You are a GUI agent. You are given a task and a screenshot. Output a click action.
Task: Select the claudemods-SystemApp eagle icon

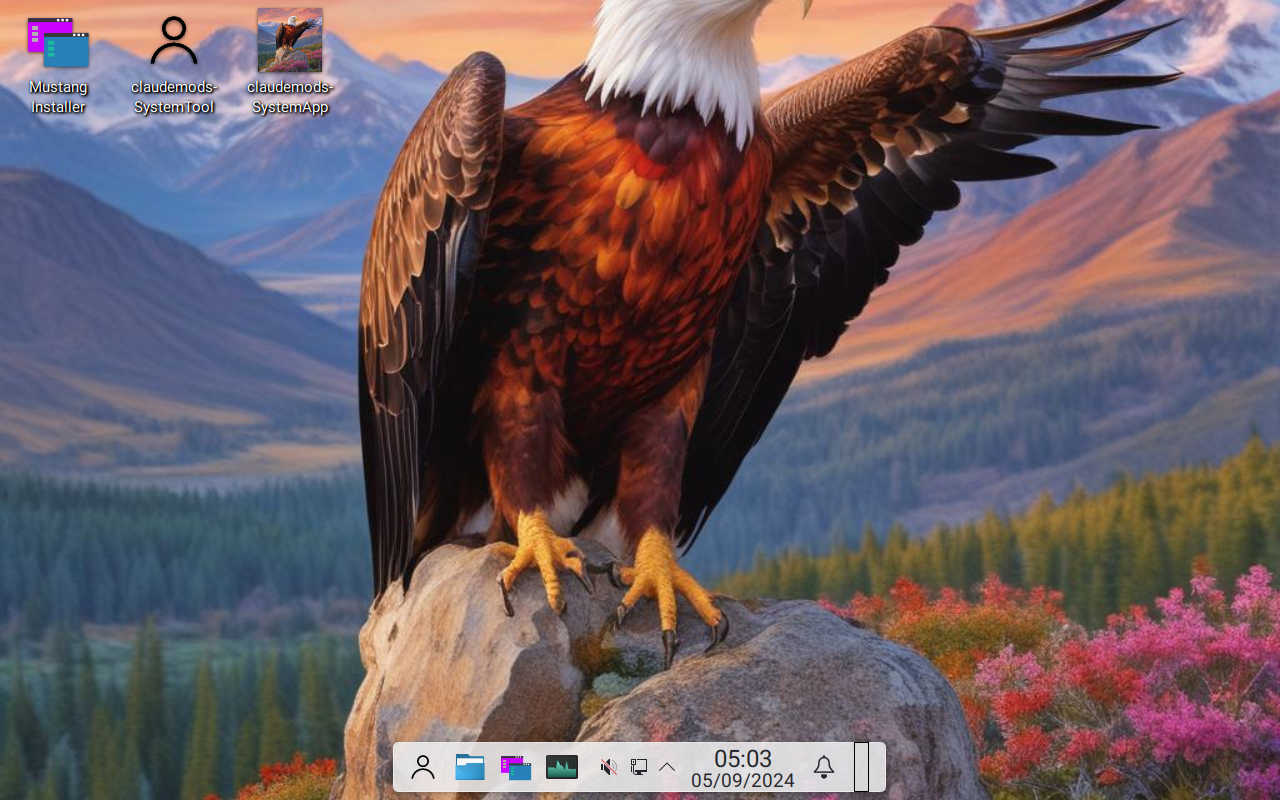[290, 40]
